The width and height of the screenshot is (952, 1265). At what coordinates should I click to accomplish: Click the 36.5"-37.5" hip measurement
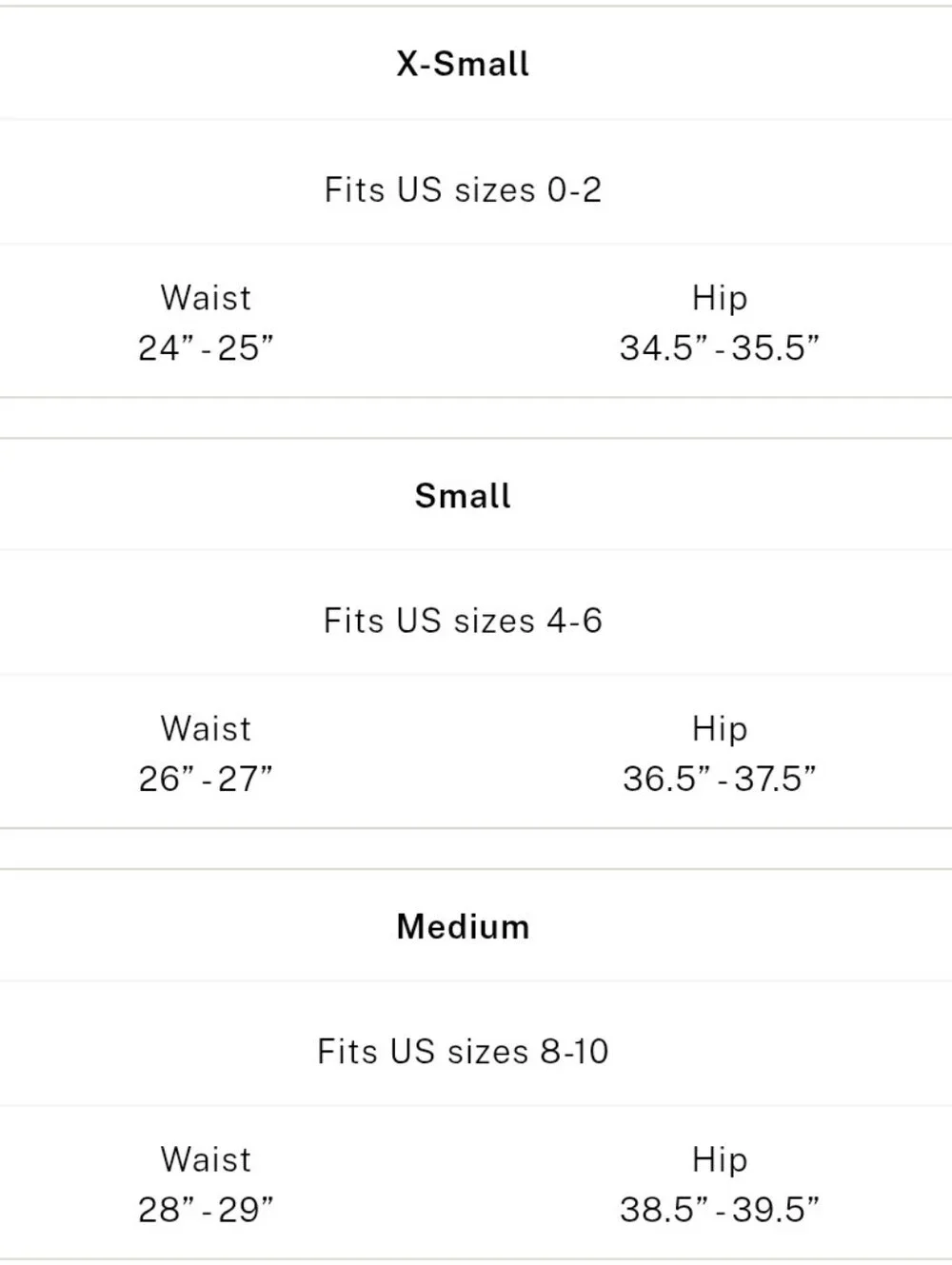point(720,779)
